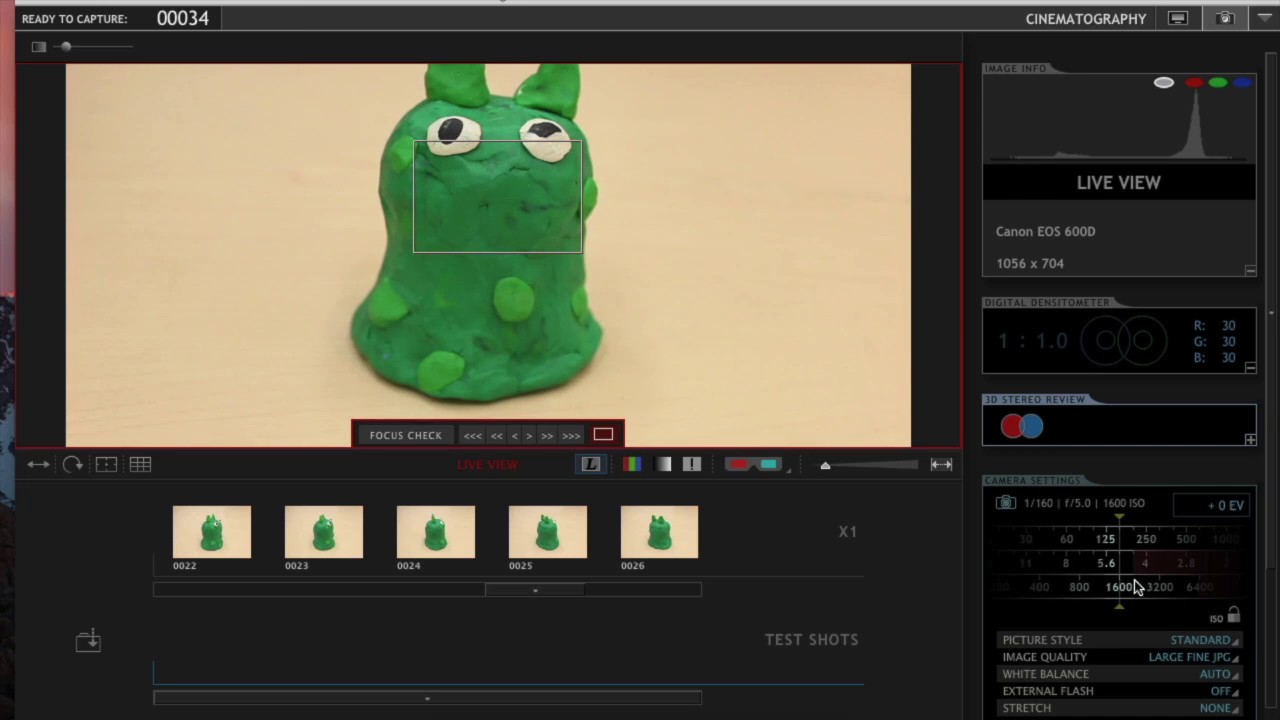Open the Image Quality LARGE FINE JPG dropdown
The height and width of the screenshot is (720, 1280).
(x=1194, y=657)
